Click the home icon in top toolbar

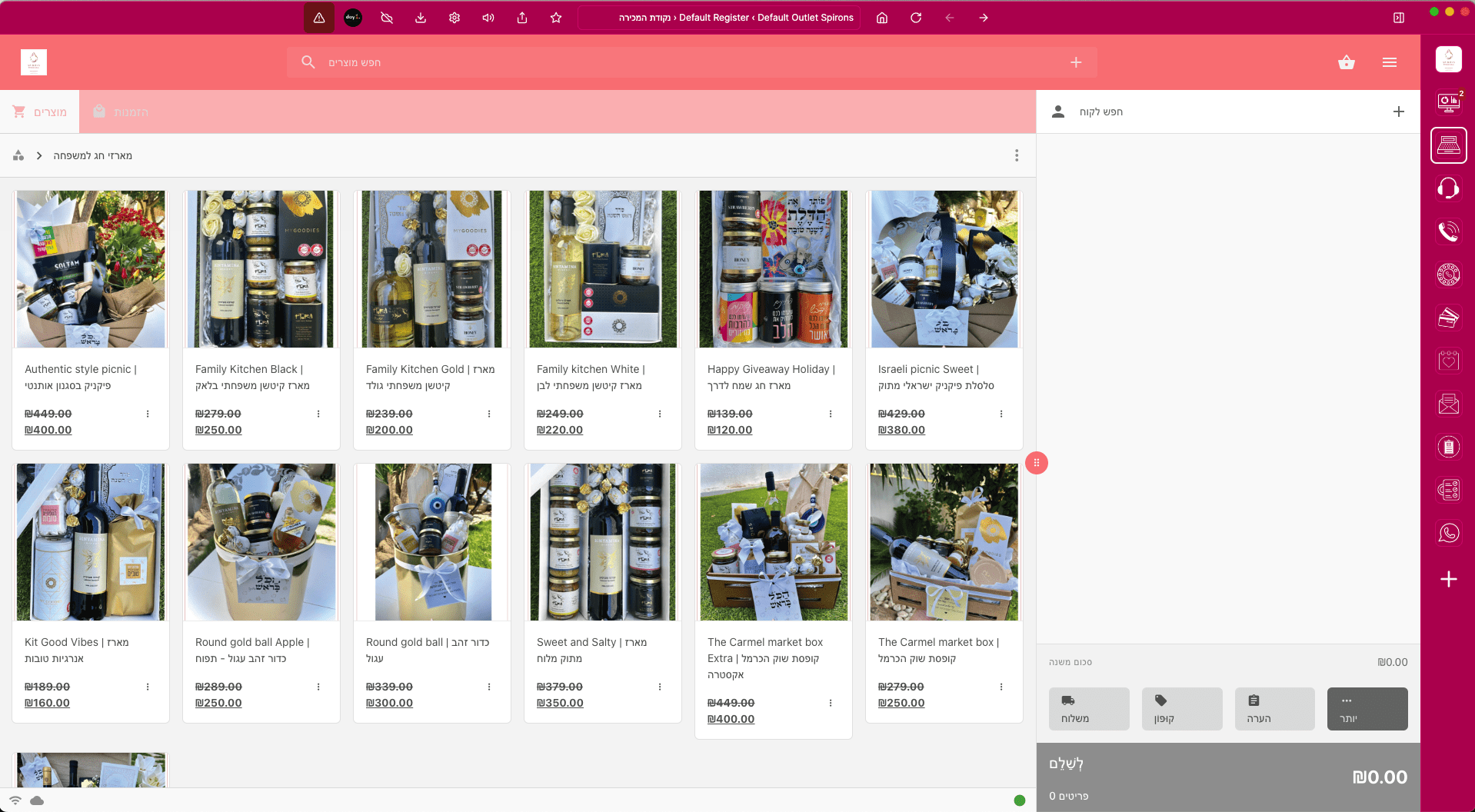coord(882,18)
